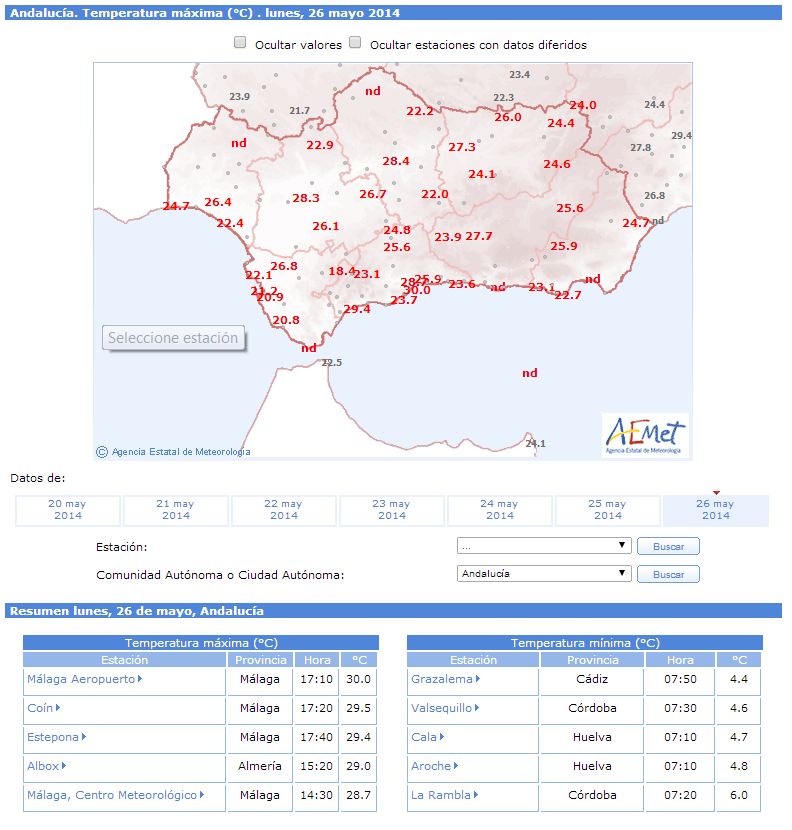792x830 pixels.
Task: Click the 22.9 station value on map
Action: (320, 145)
